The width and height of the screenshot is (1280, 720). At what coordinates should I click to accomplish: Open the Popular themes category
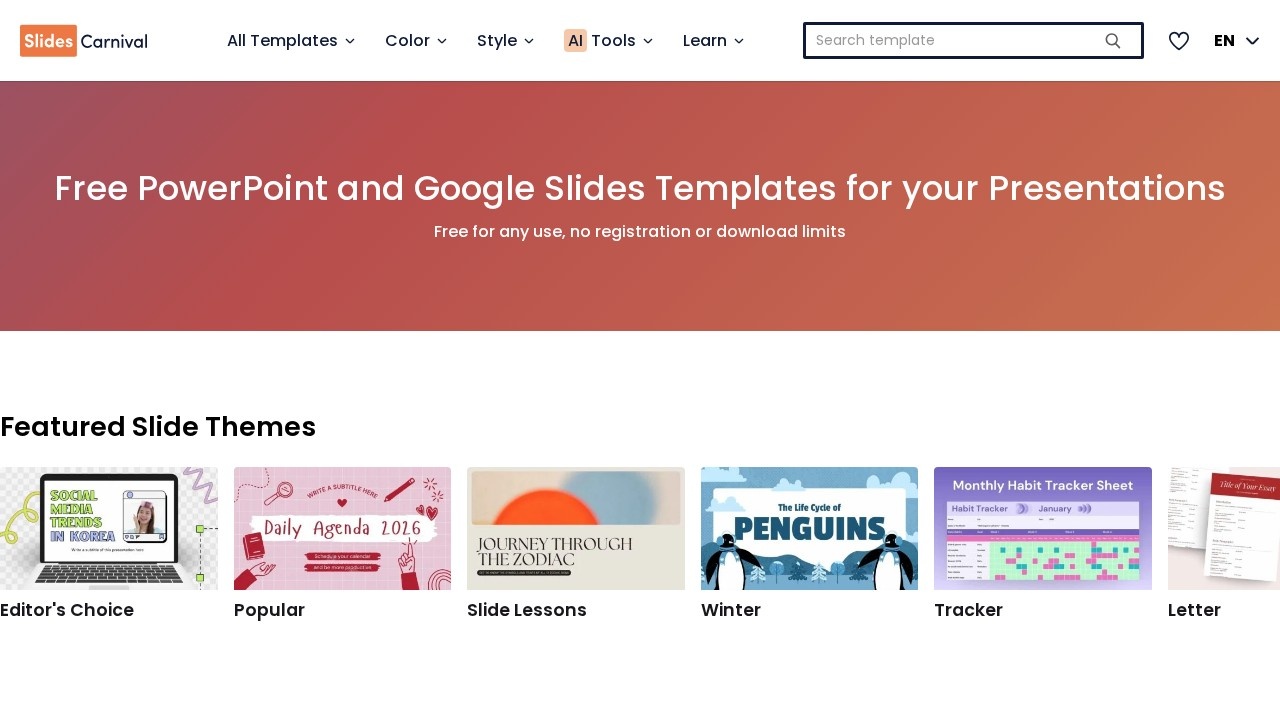pyautogui.click(x=269, y=610)
